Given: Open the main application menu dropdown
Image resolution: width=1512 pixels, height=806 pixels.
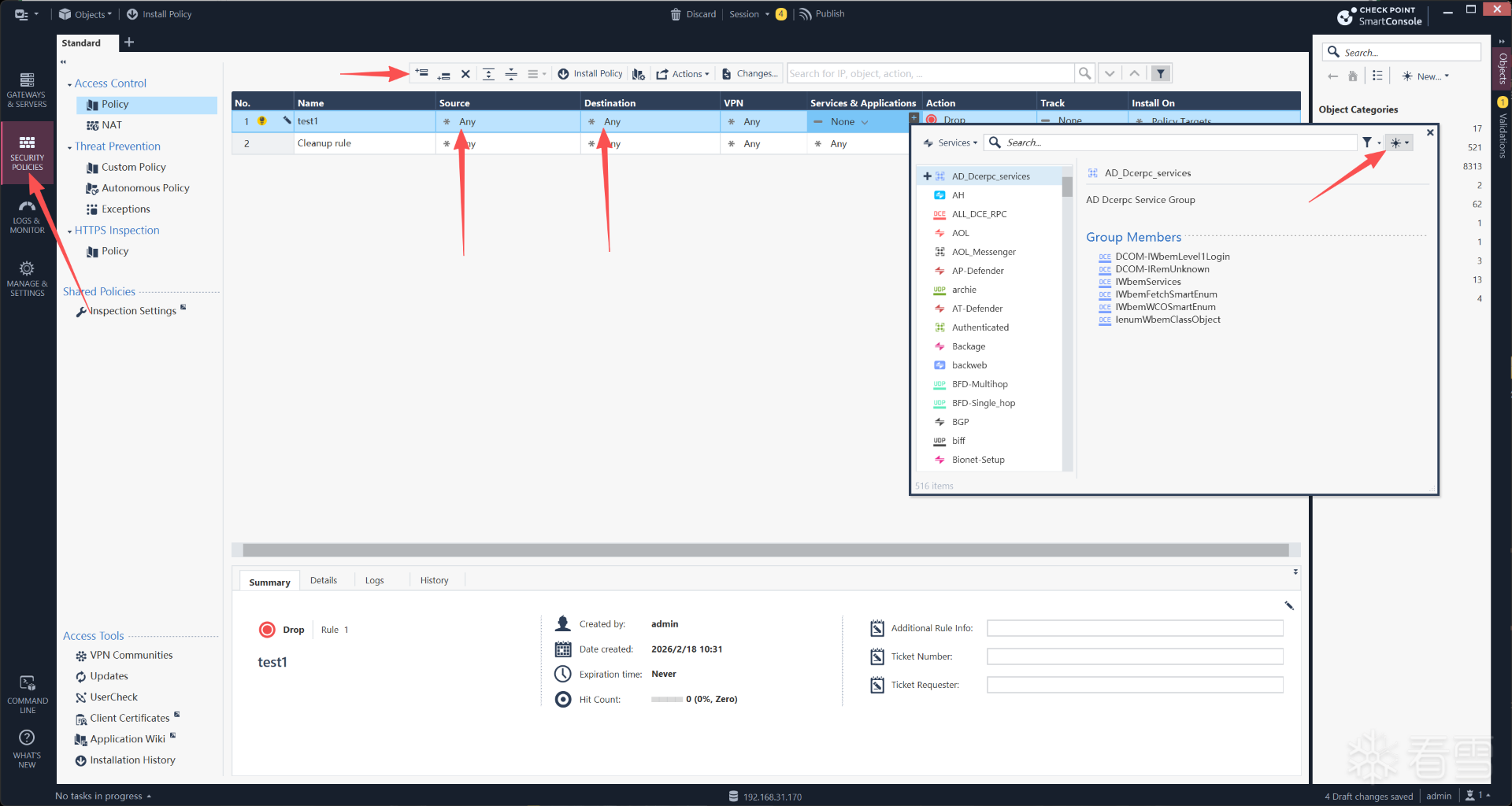Looking at the screenshot, I should point(26,14).
